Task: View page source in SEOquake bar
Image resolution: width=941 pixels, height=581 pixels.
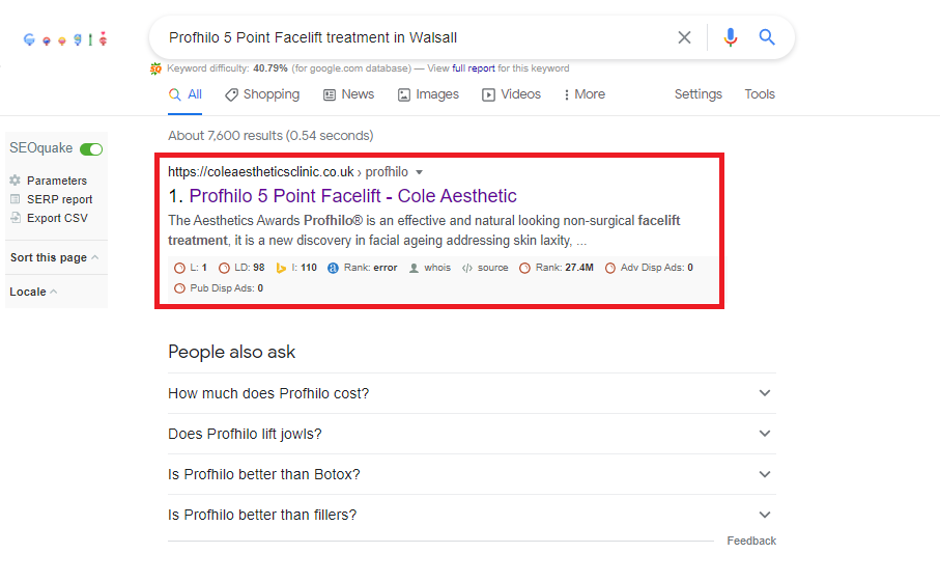Action: (x=485, y=268)
